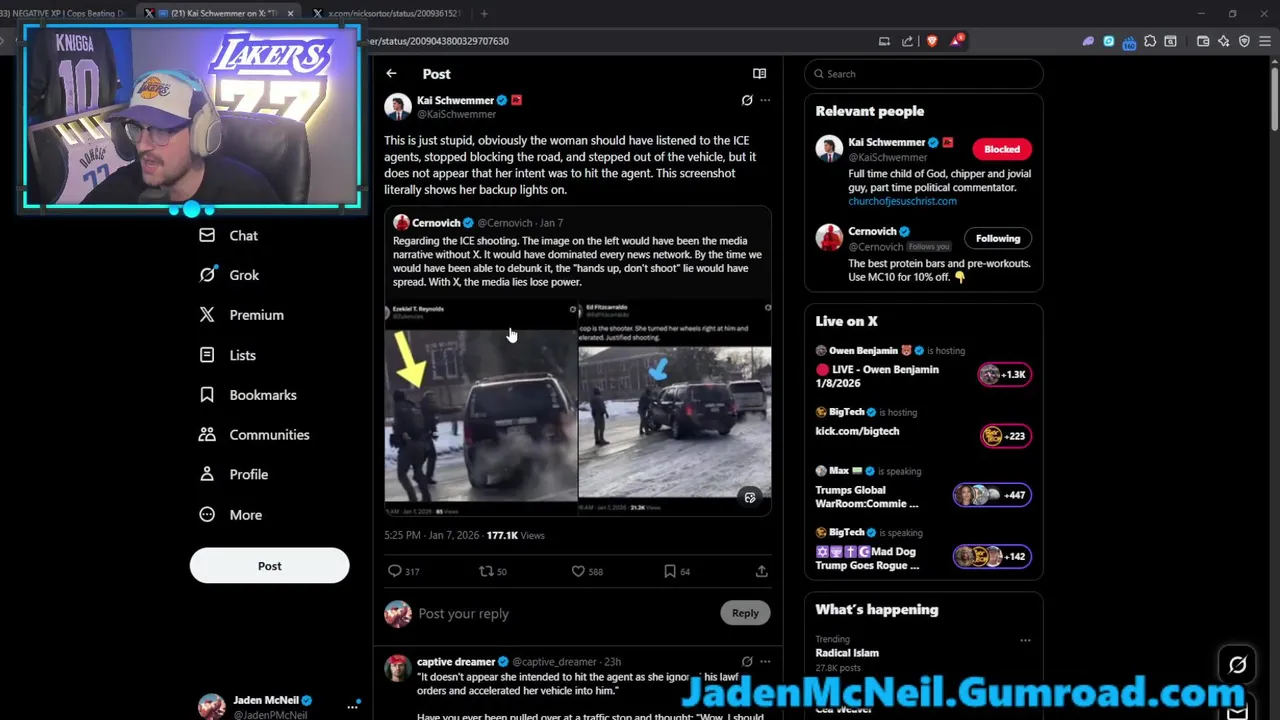Open Chat from the sidebar

coord(228,236)
